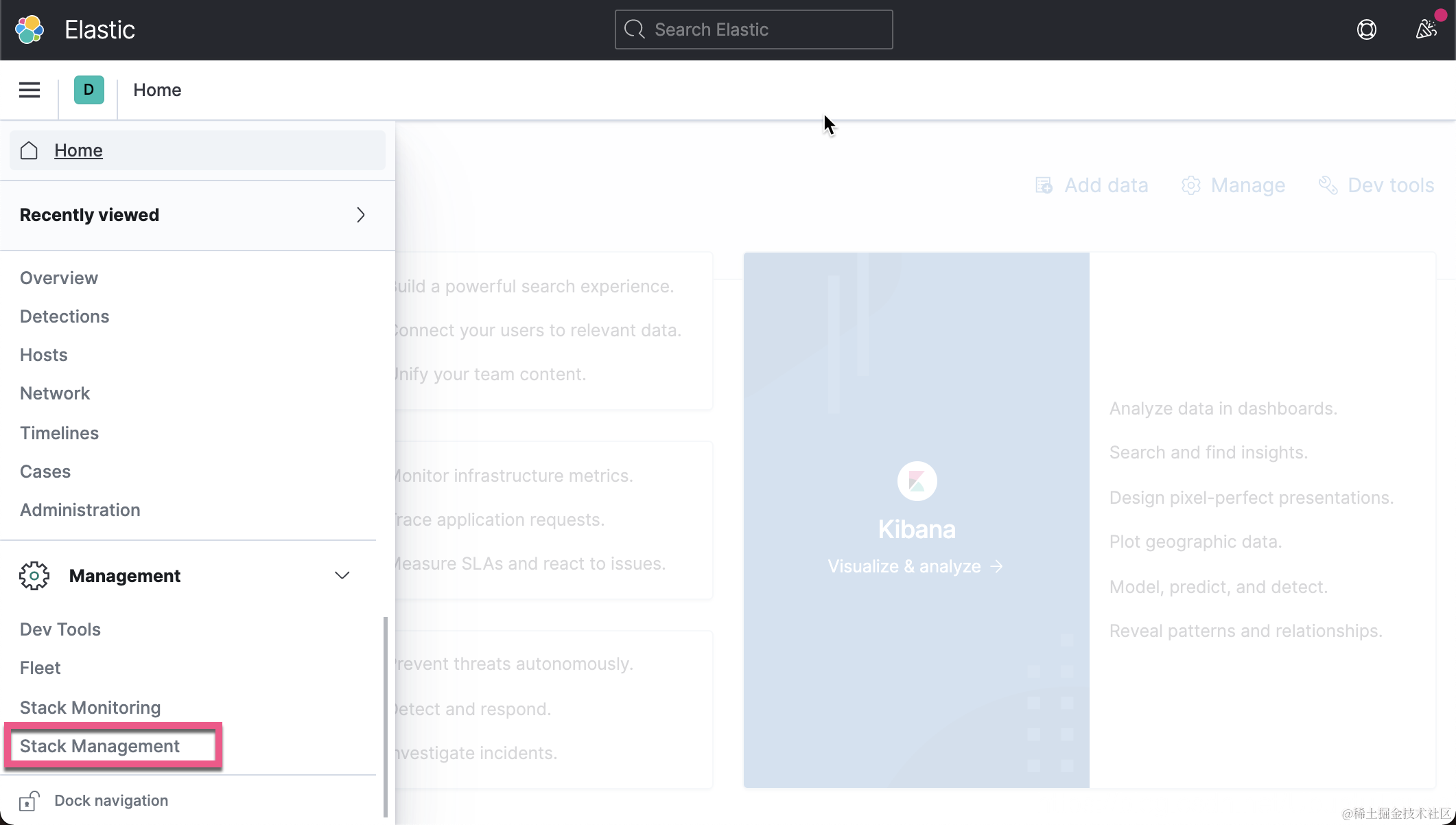
Task: Go to Dev Tools in sidebar
Action: [x=60, y=629]
